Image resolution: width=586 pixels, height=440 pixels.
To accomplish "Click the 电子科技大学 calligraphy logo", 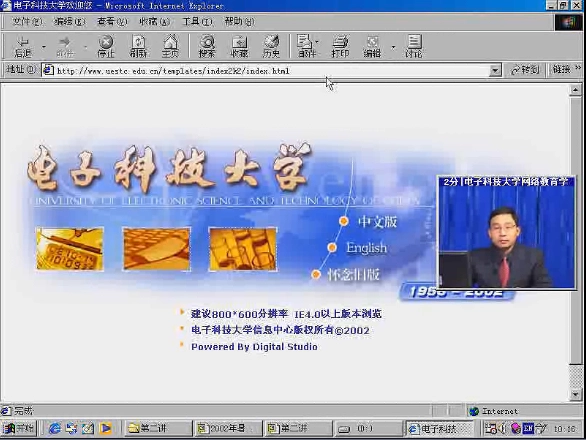I will pos(169,168).
